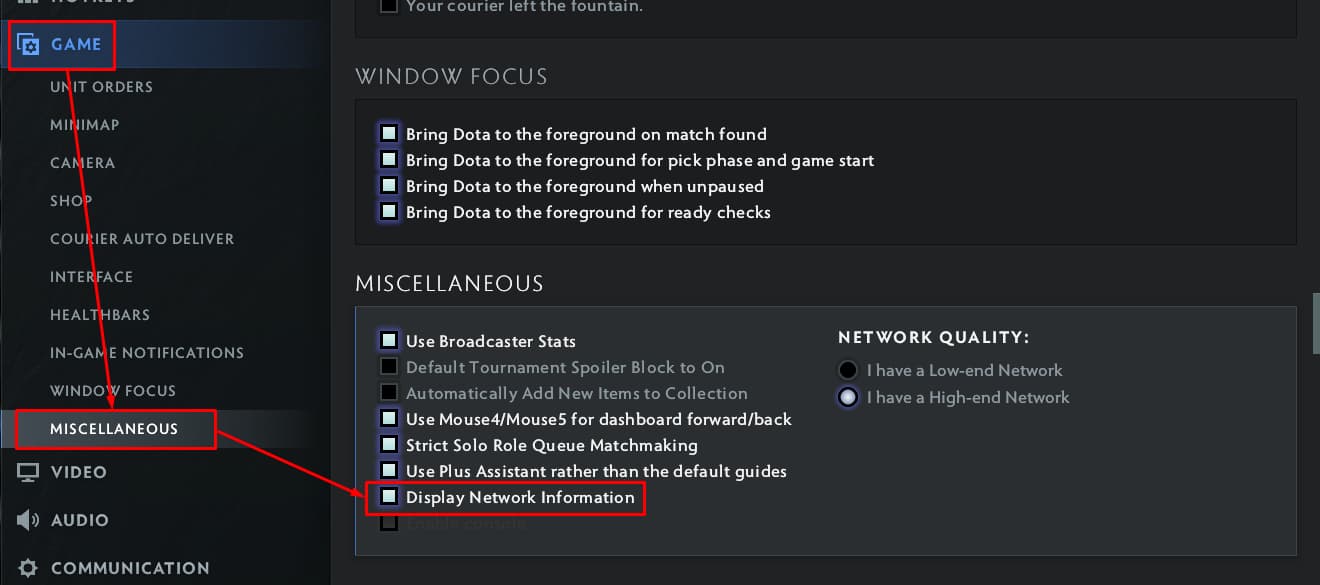Click the AUDIO speaker icon
Screen dimensions: 1320x585
coord(27,519)
